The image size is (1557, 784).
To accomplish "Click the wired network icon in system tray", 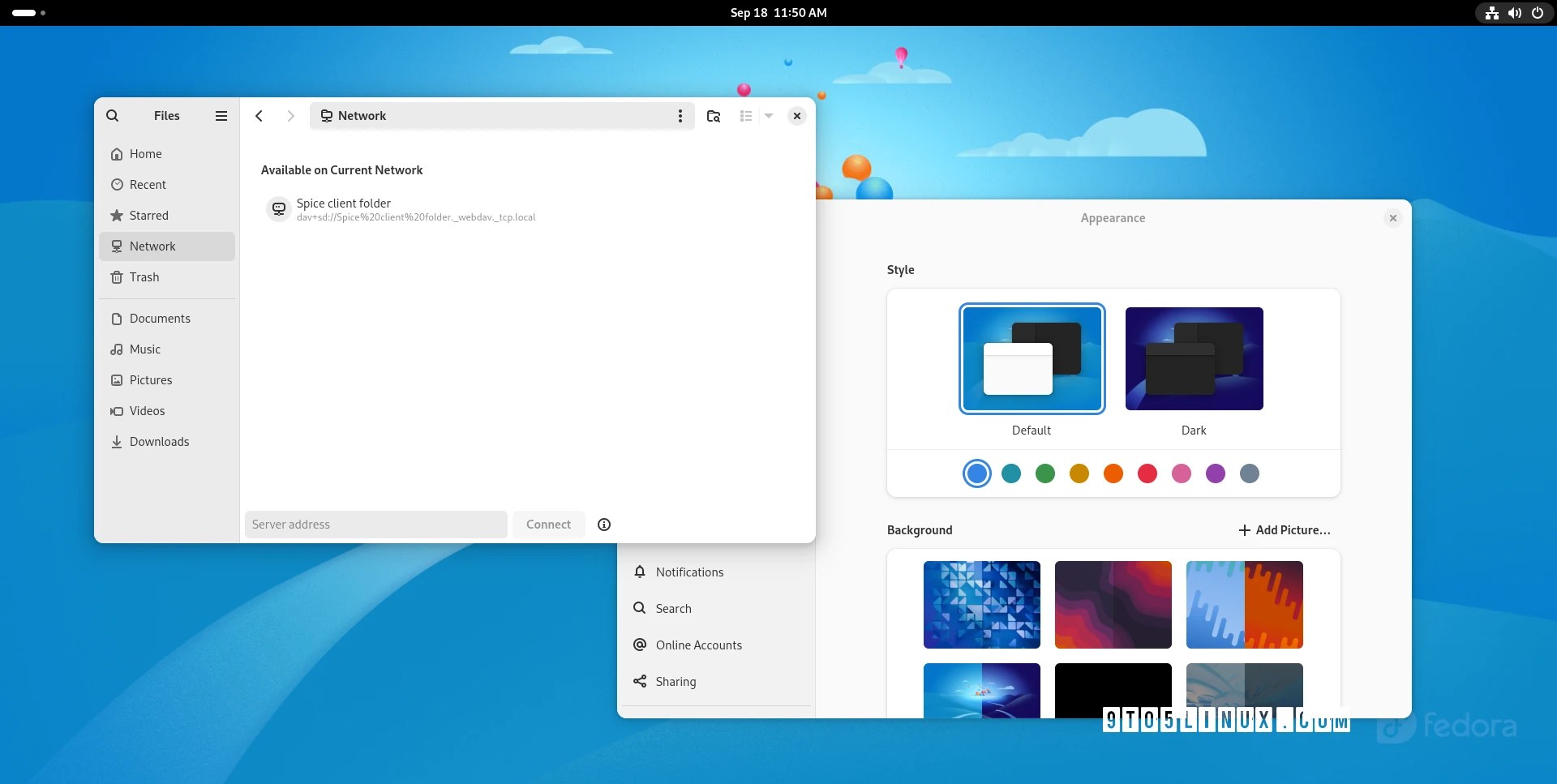I will pyautogui.click(x=1492, y=13).
